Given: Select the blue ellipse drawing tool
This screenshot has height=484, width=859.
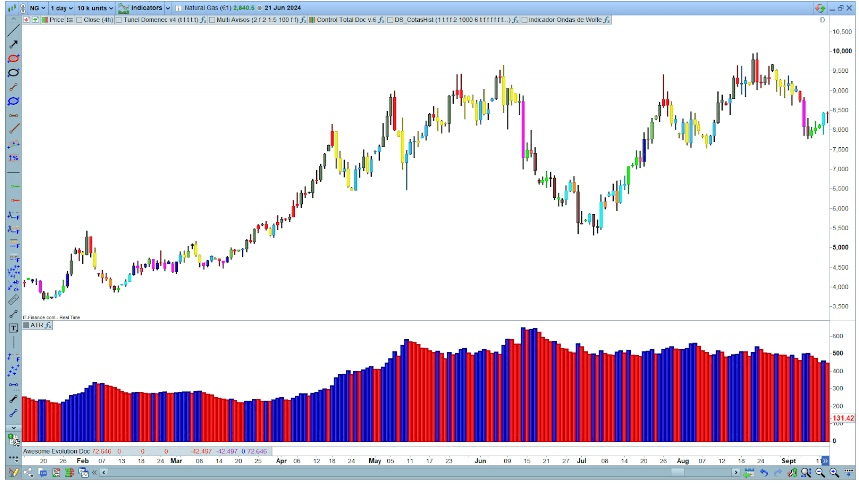Looking at the screenshot, I should [13, 101].
